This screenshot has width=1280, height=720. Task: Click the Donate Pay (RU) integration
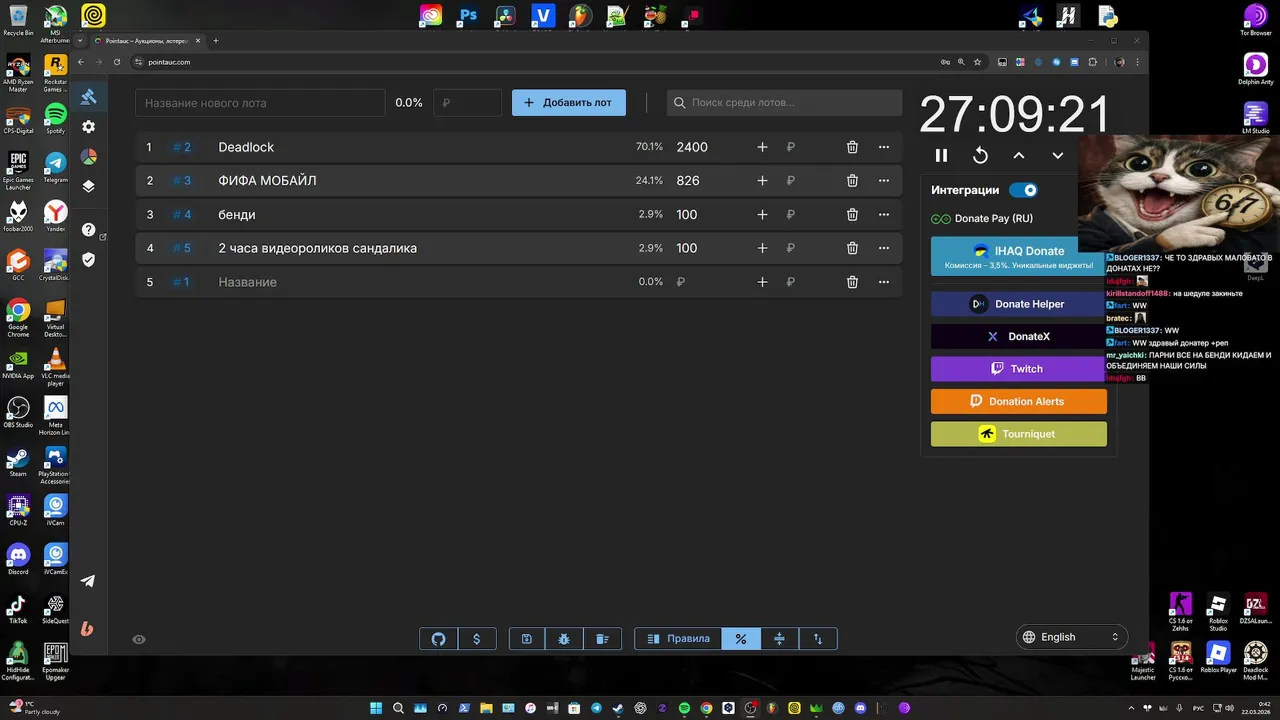coord(982,218)
